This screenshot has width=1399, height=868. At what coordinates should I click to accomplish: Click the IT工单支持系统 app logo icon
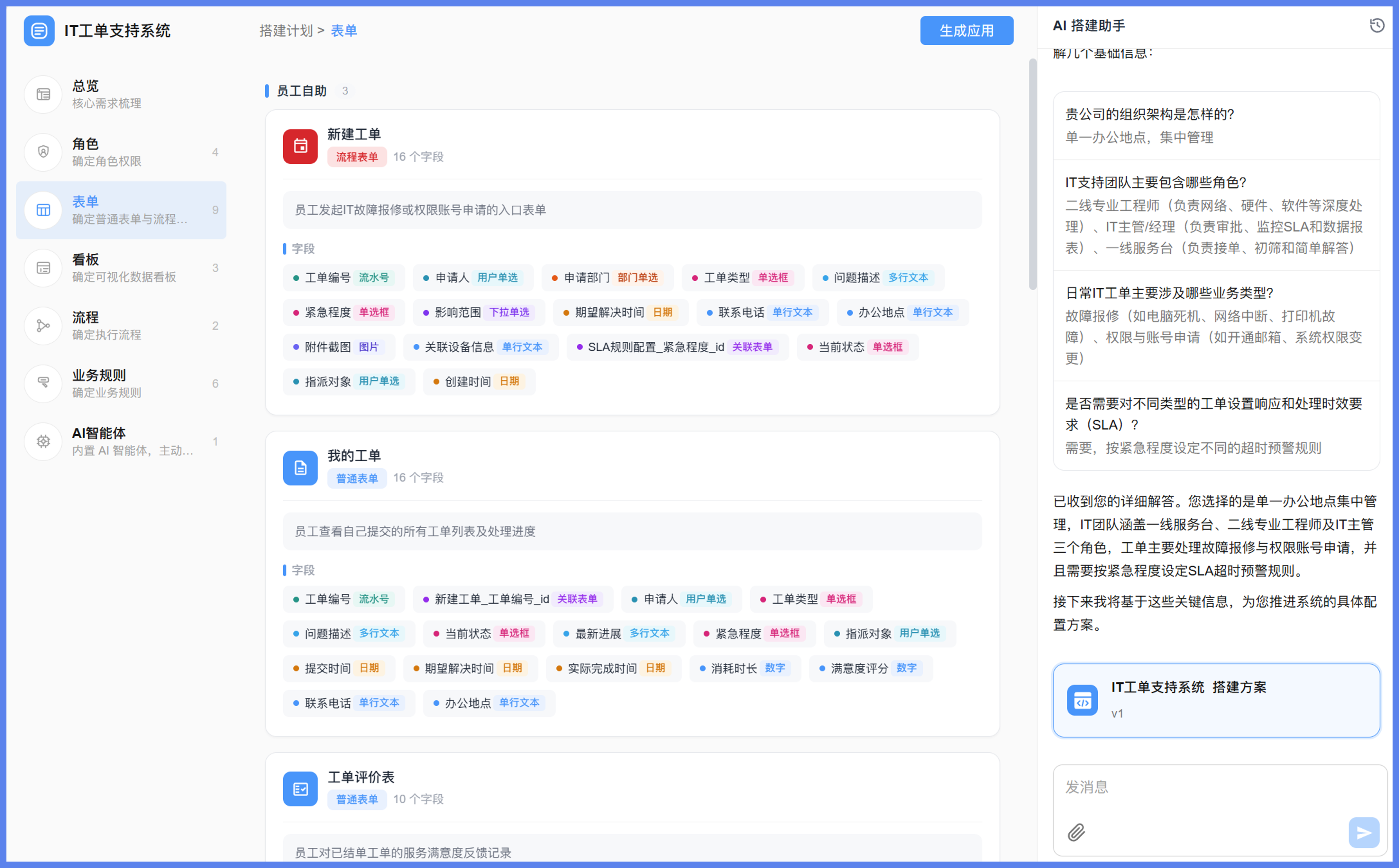pos(39,31)
